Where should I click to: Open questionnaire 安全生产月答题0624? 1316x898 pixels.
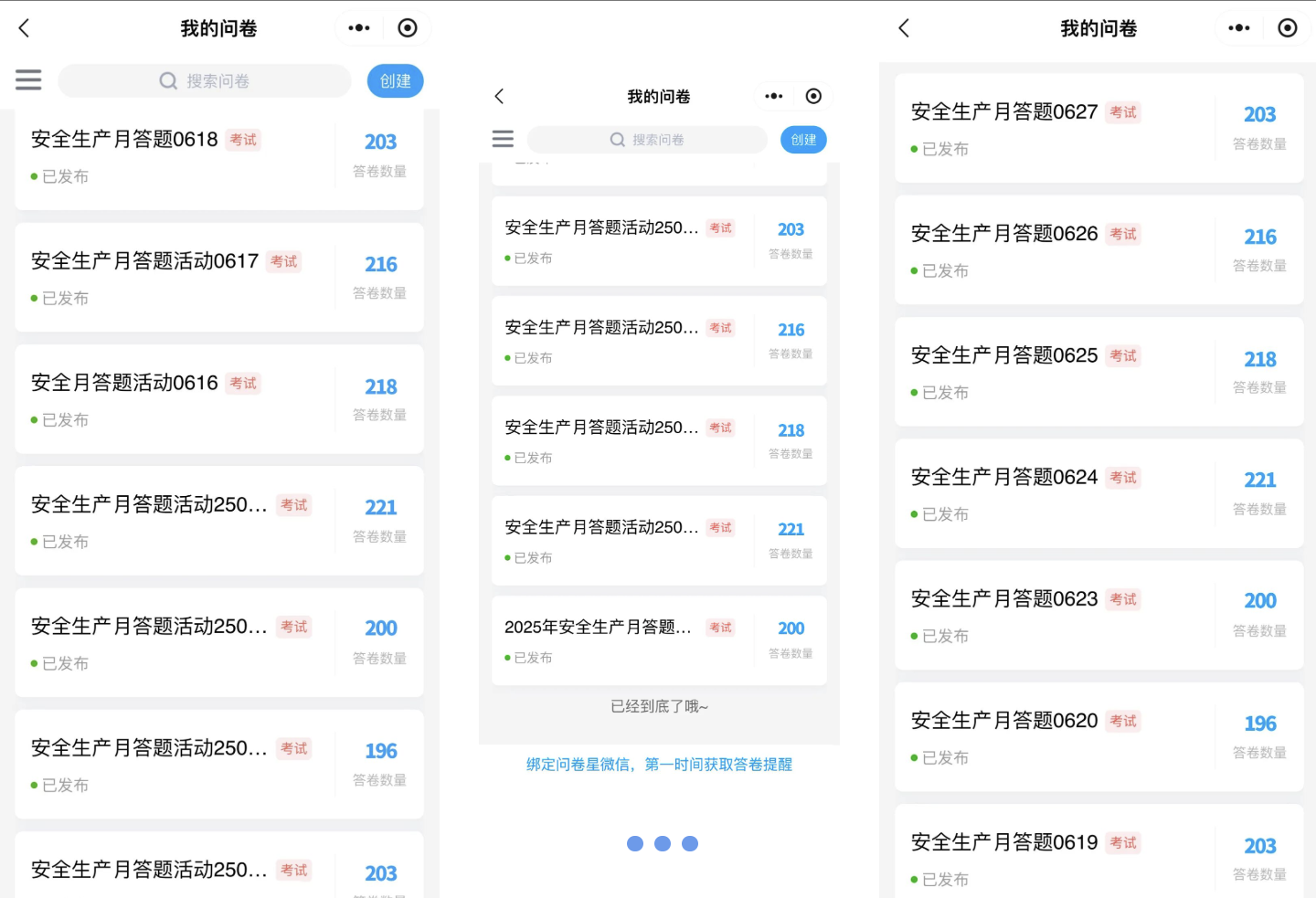(x=1003, y=477)
